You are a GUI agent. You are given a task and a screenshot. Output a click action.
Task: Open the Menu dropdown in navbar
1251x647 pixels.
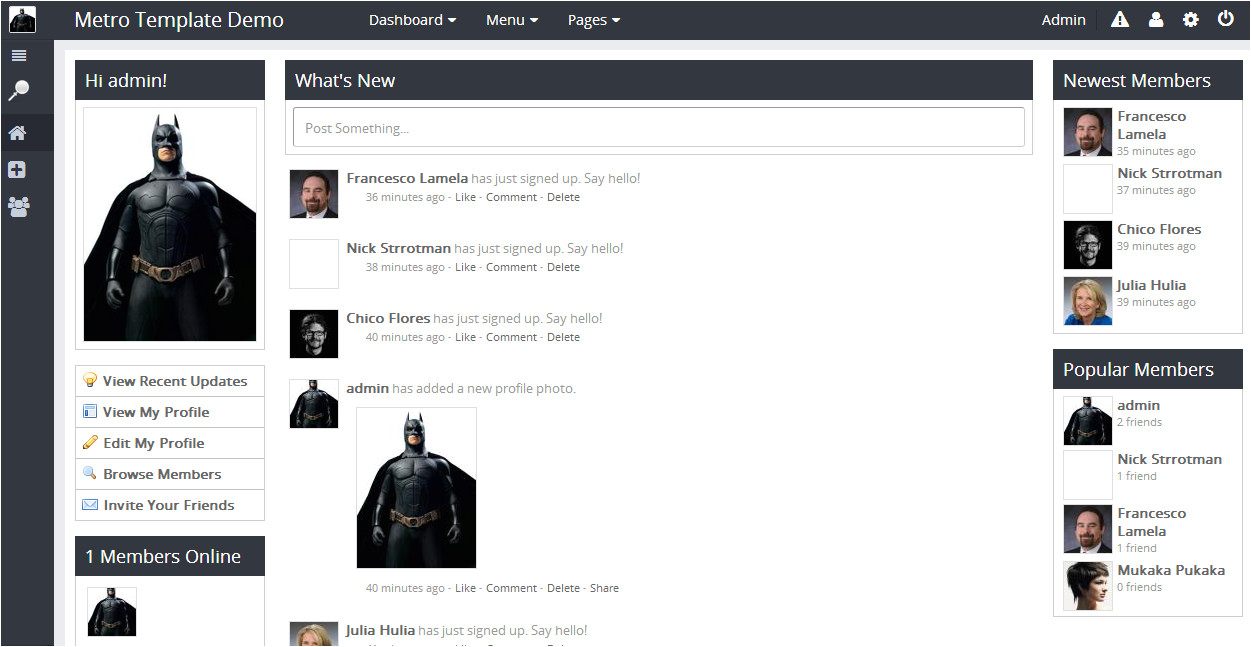[511, 20]
